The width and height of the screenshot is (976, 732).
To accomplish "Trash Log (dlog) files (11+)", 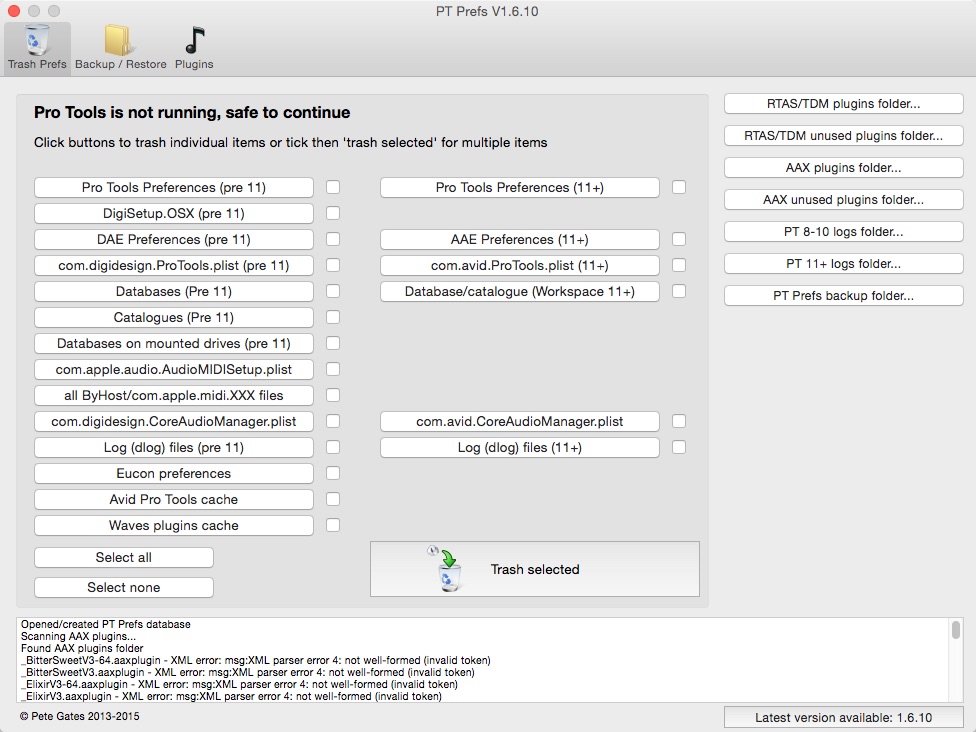I will 520,448.
